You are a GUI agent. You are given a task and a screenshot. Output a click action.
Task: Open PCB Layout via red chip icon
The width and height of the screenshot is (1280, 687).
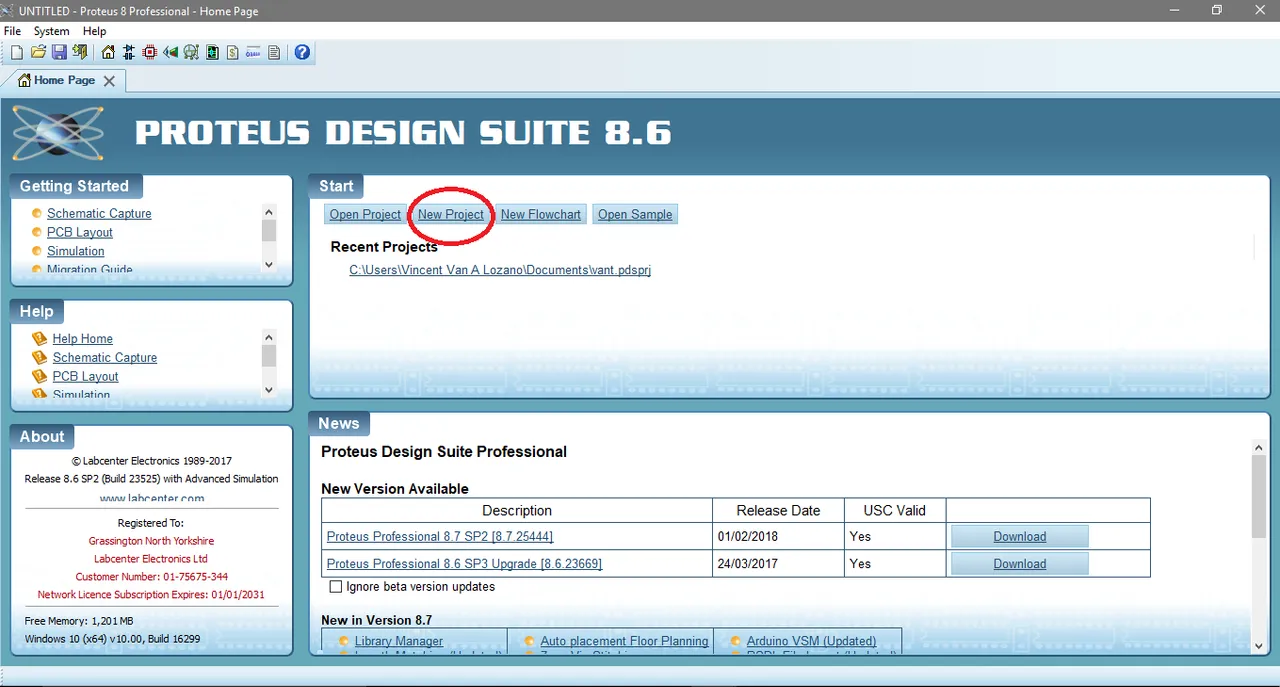pos(150,52)
